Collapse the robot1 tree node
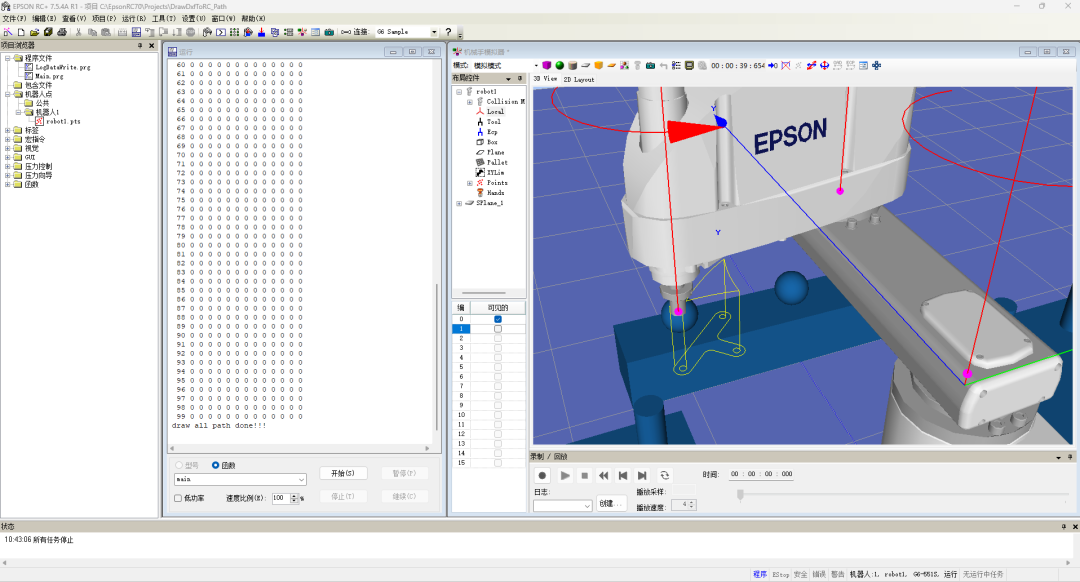 (x=459, y=91)
